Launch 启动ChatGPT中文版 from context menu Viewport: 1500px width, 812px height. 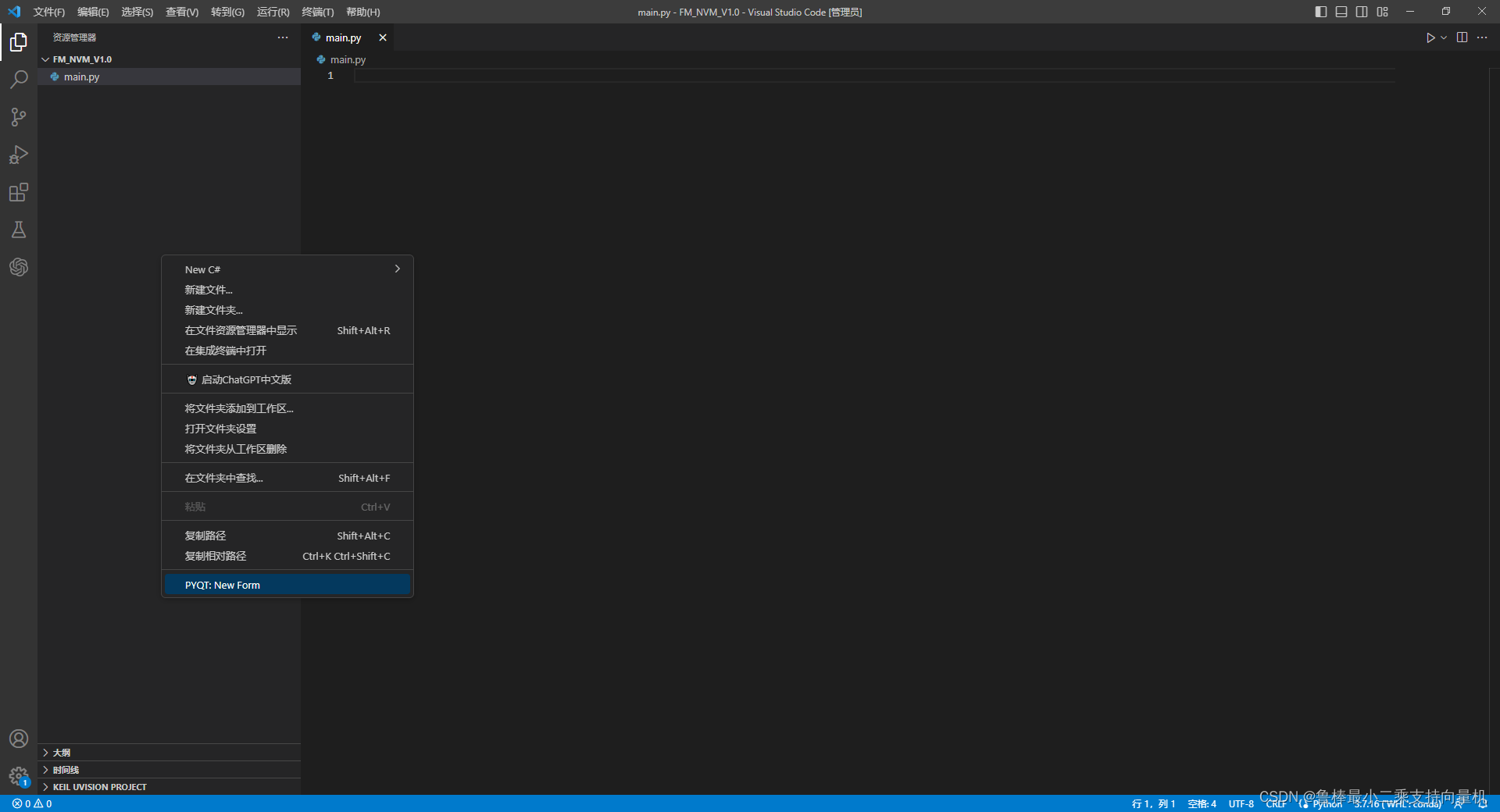[287, 379]
